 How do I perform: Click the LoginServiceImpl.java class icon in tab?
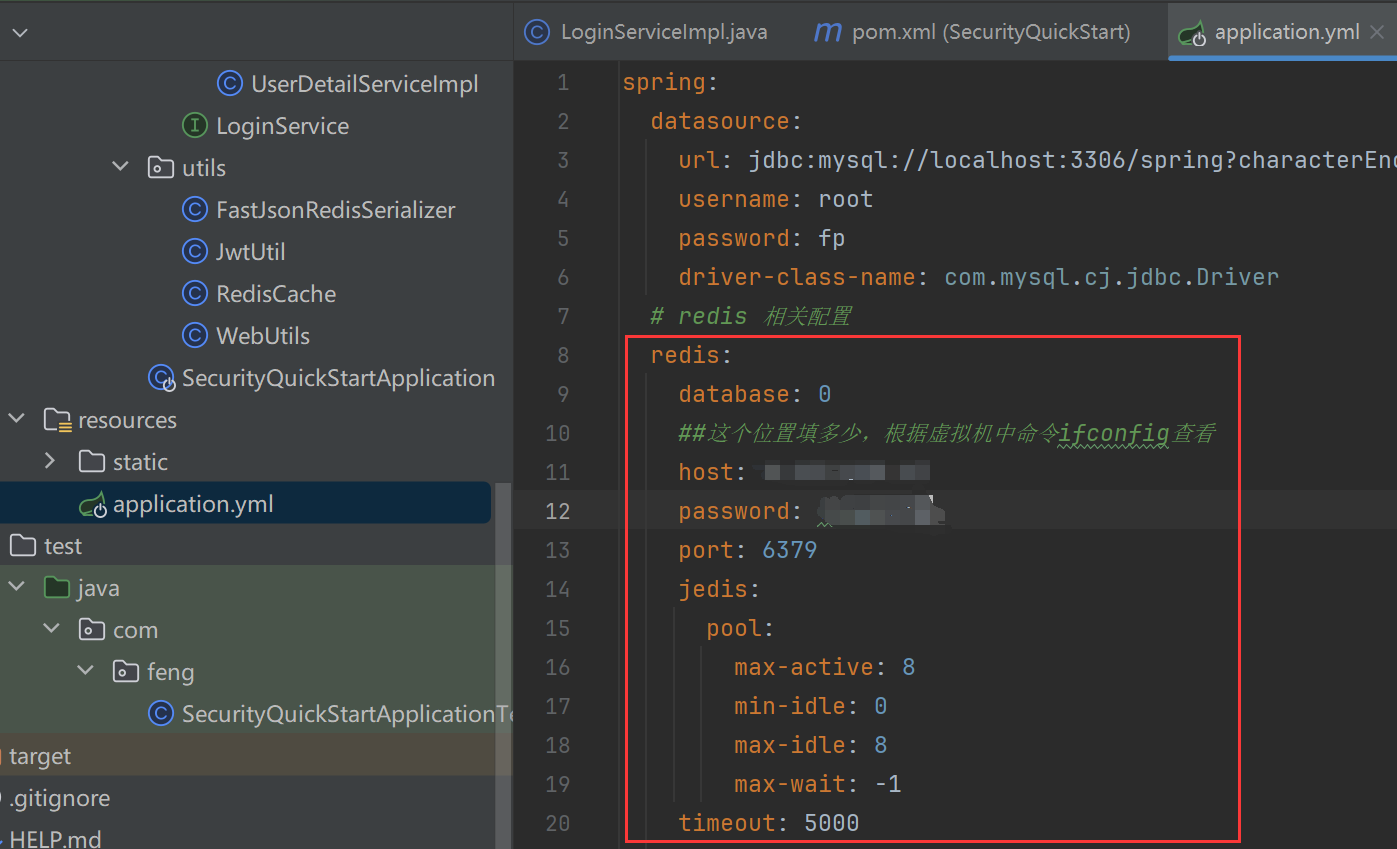(x=537, y=32)
